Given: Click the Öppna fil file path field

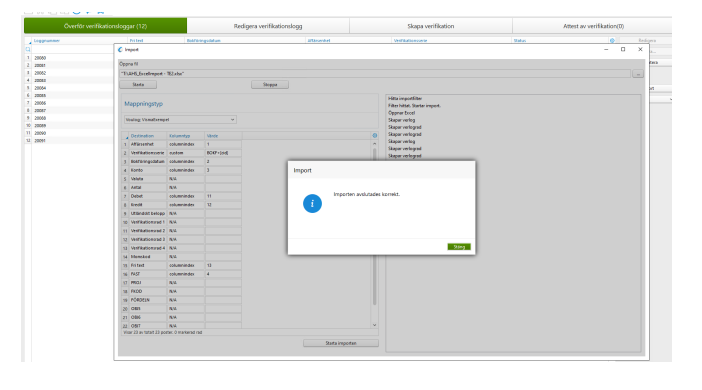Looking at the screenshot, I should (375, 73).
